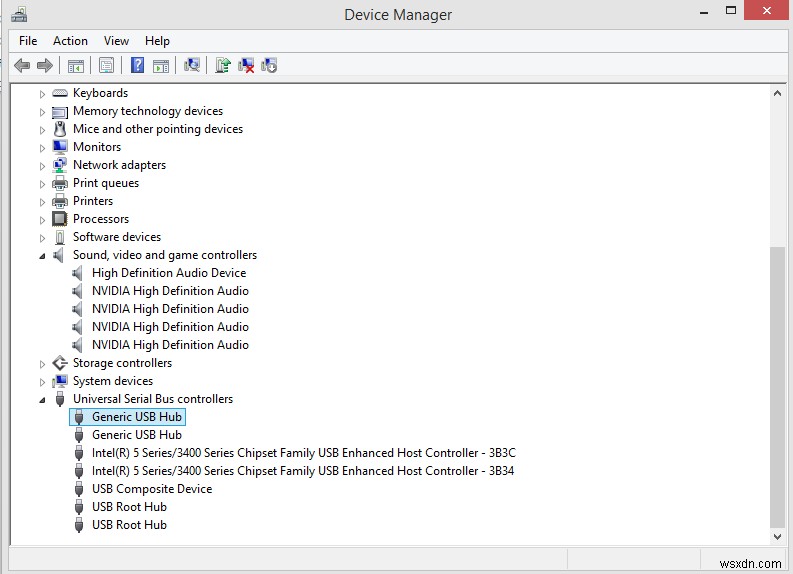Select High Definition Audio Device

(x=169, y=273)
